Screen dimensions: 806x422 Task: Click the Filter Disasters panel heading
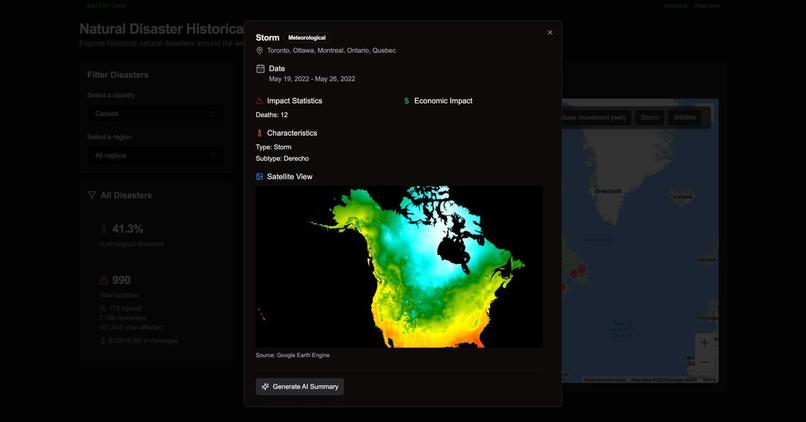(x=118, y=75)
